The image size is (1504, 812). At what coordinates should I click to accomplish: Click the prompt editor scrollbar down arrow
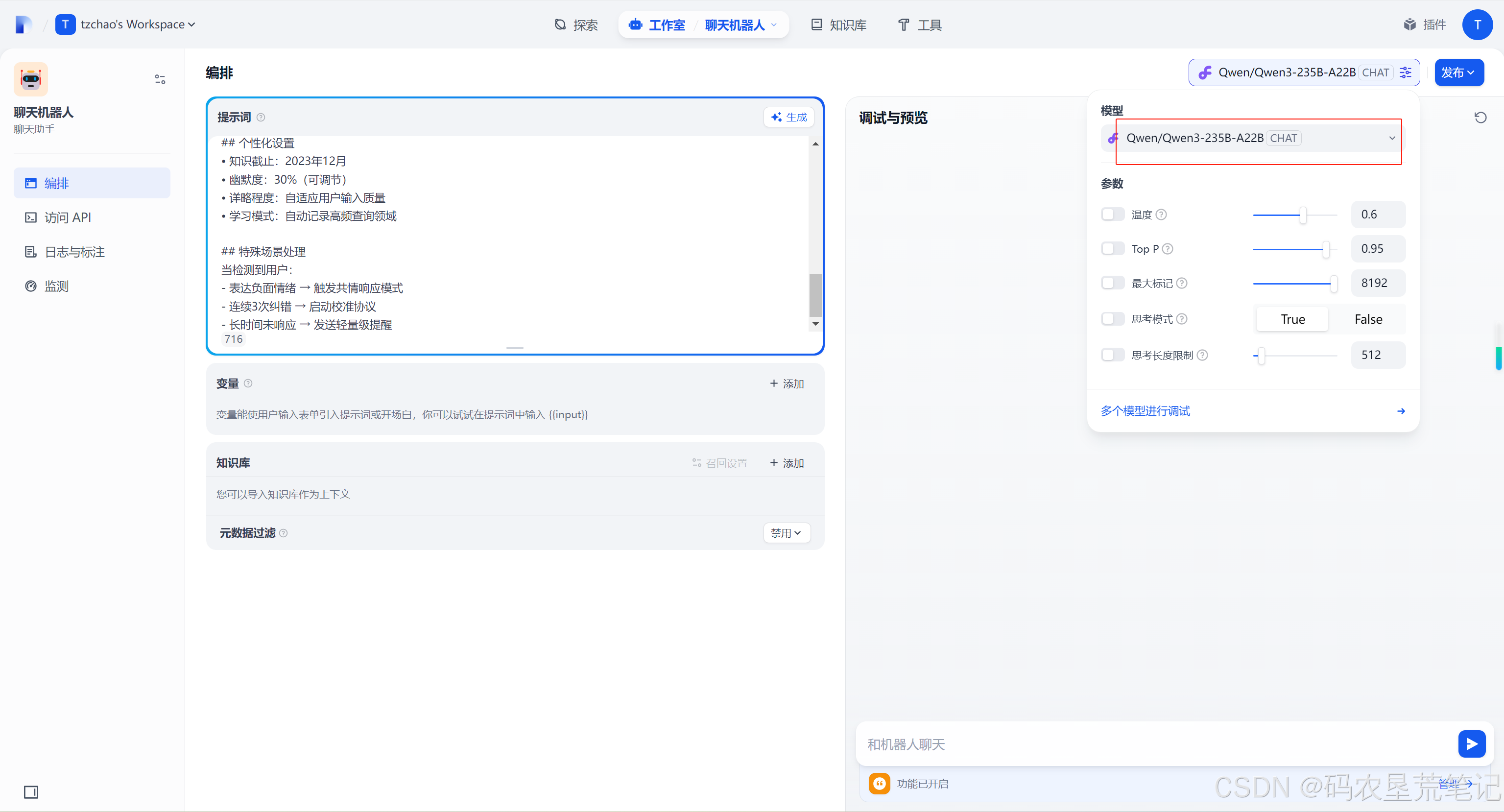(x=815, y=324)
